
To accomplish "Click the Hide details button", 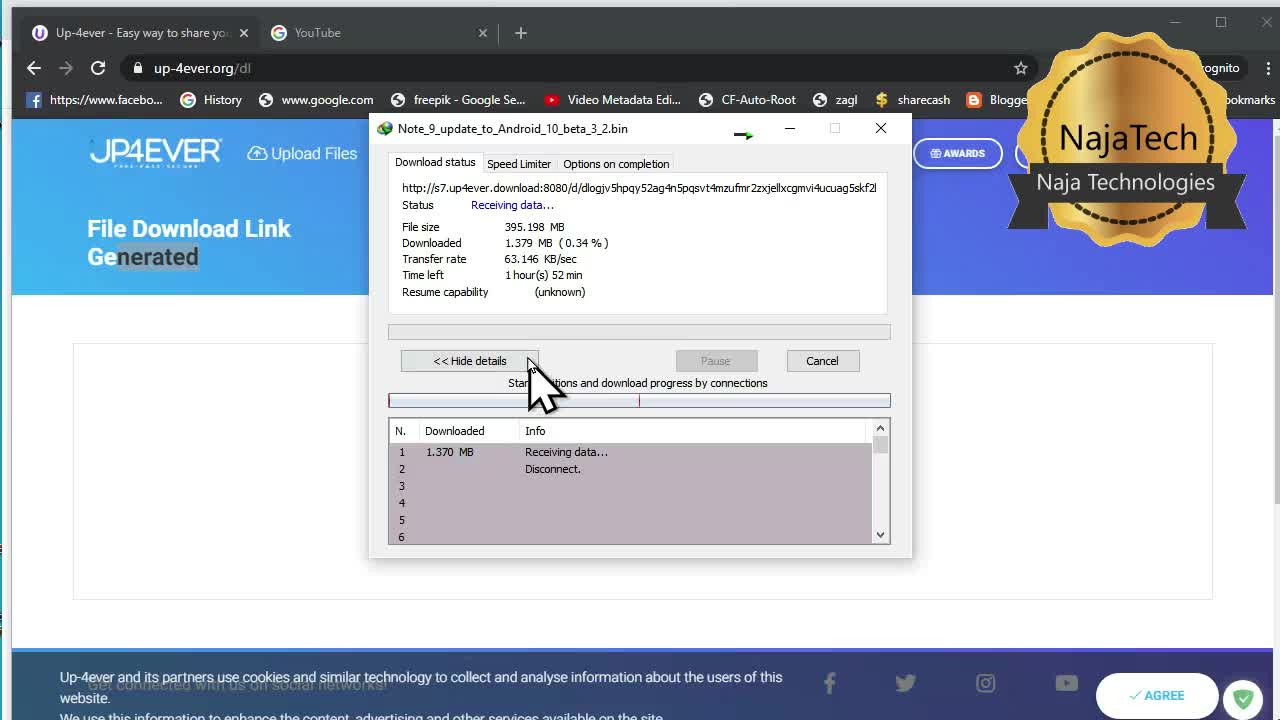I will pyautogui.click(x=470, y=361).
